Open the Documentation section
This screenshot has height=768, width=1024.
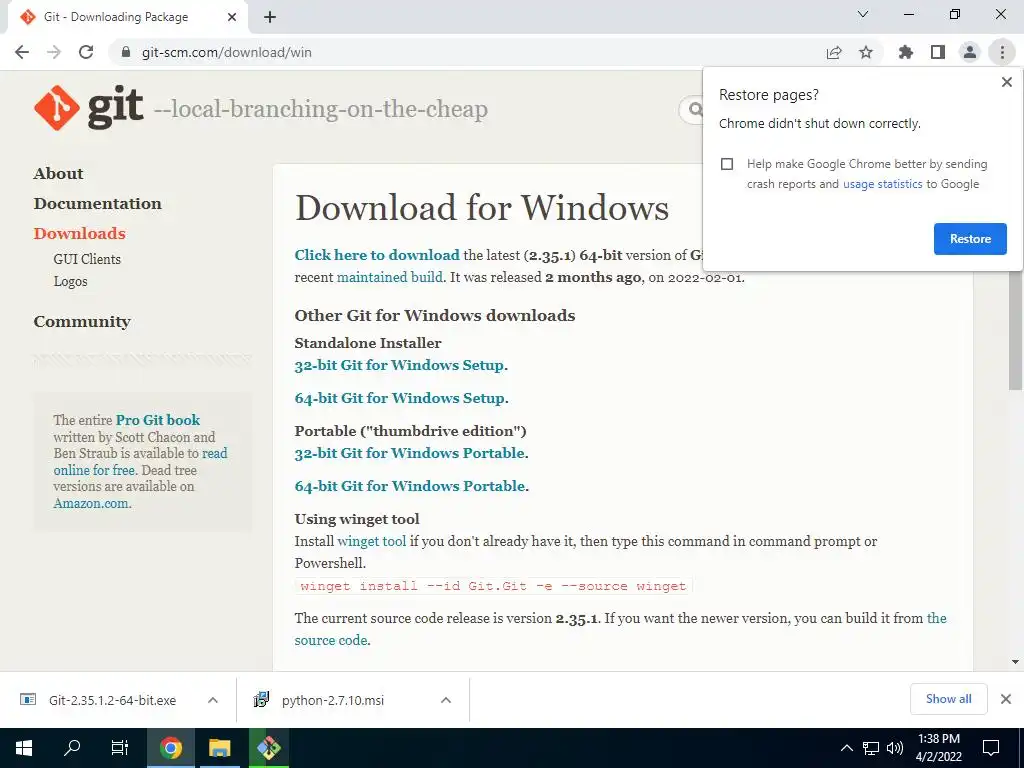coord(97,204)
